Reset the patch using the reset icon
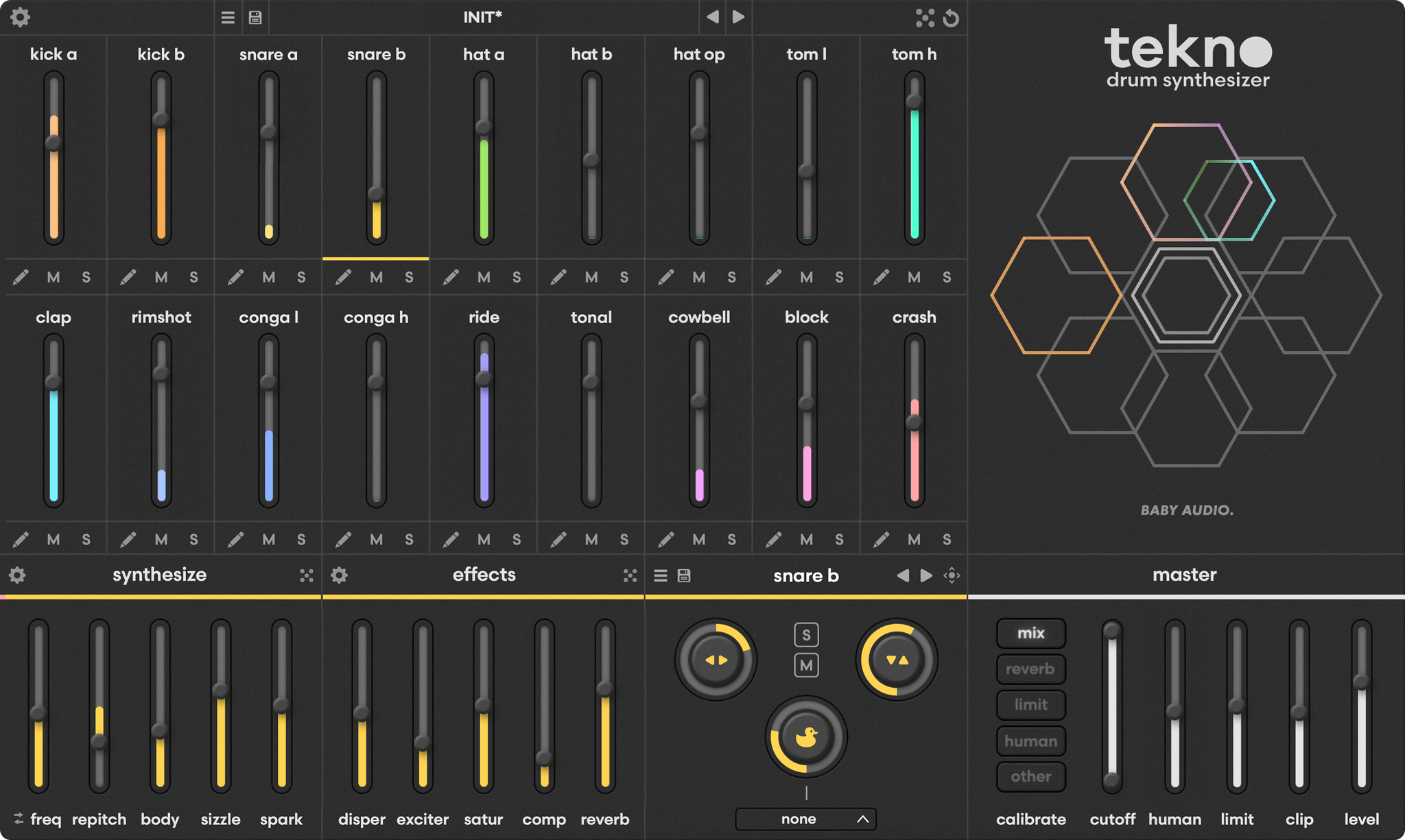 pyautogui.click(x=952, y=17)
